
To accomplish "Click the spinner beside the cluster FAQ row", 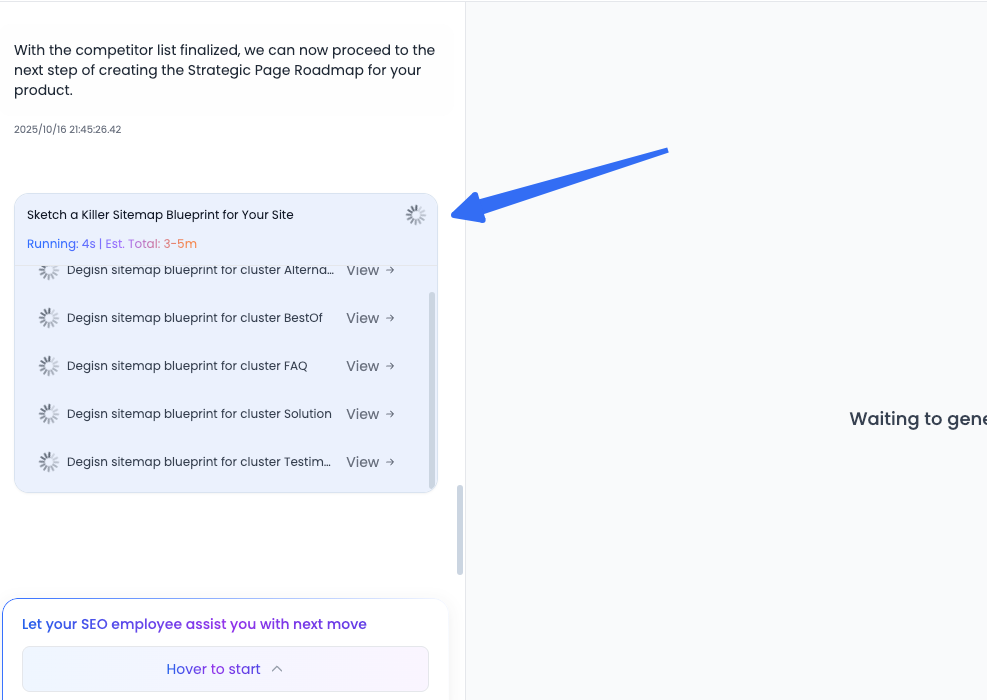I will (48, 366).
